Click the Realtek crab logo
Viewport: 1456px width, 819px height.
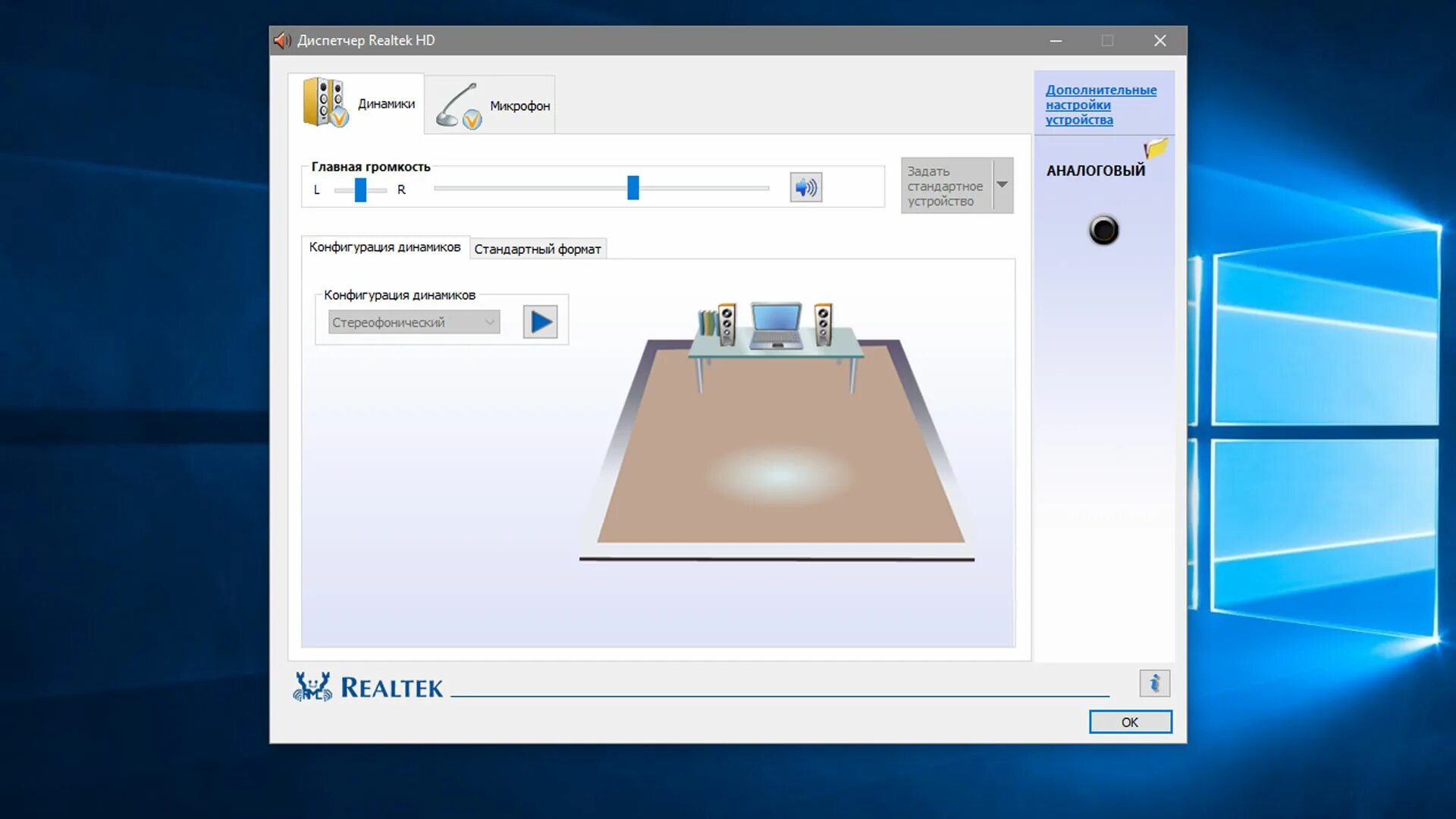pos(312,686)
